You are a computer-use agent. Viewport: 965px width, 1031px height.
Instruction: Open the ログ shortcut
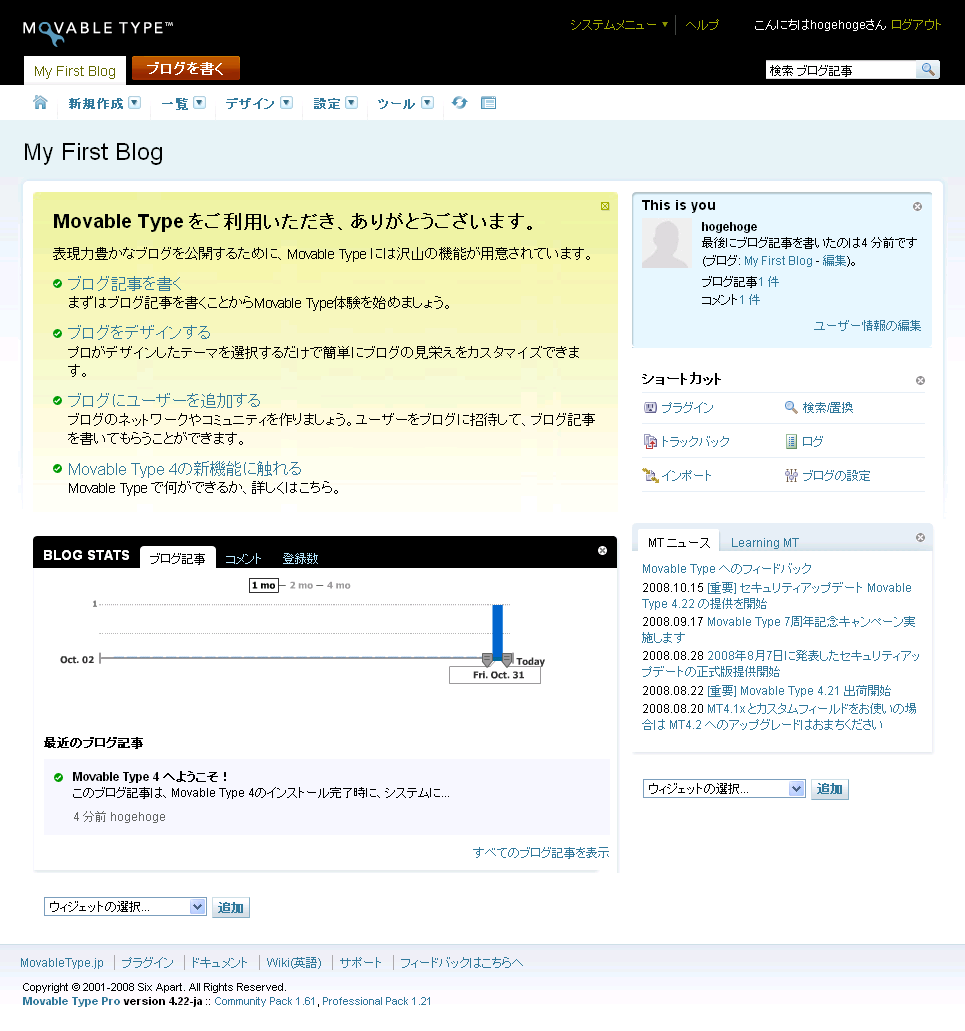tap(804, 442)
